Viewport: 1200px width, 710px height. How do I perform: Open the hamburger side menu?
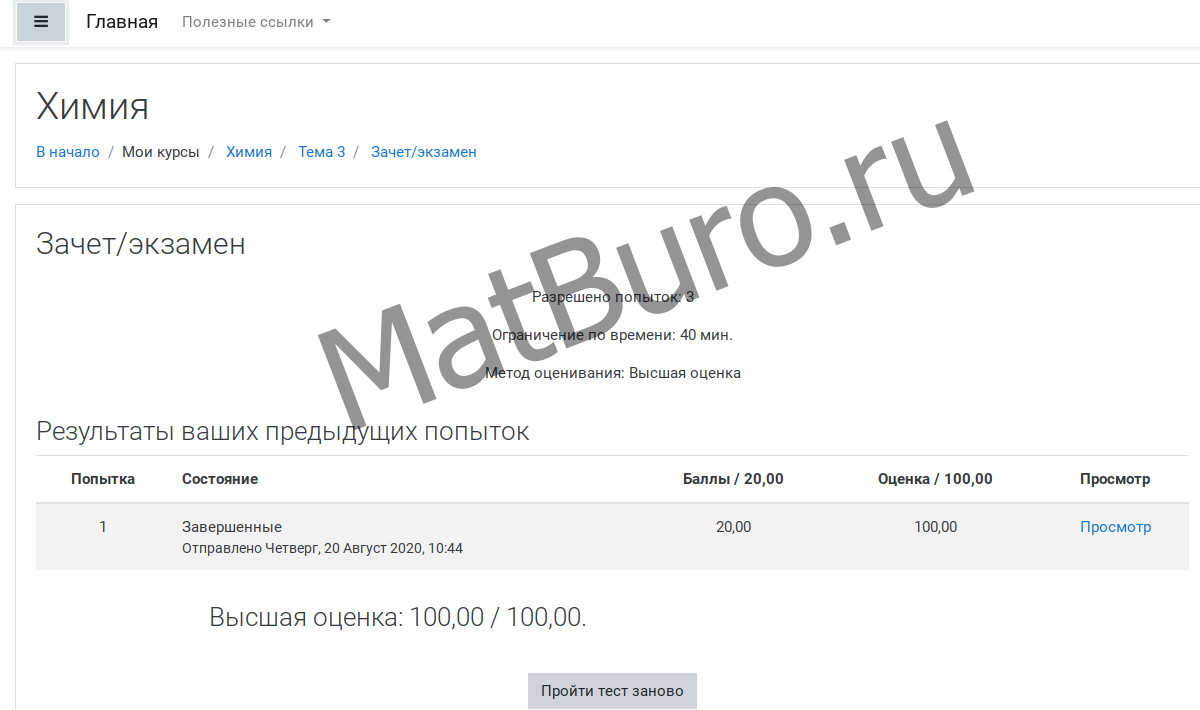pyautogui.click(x=41, y=22)
